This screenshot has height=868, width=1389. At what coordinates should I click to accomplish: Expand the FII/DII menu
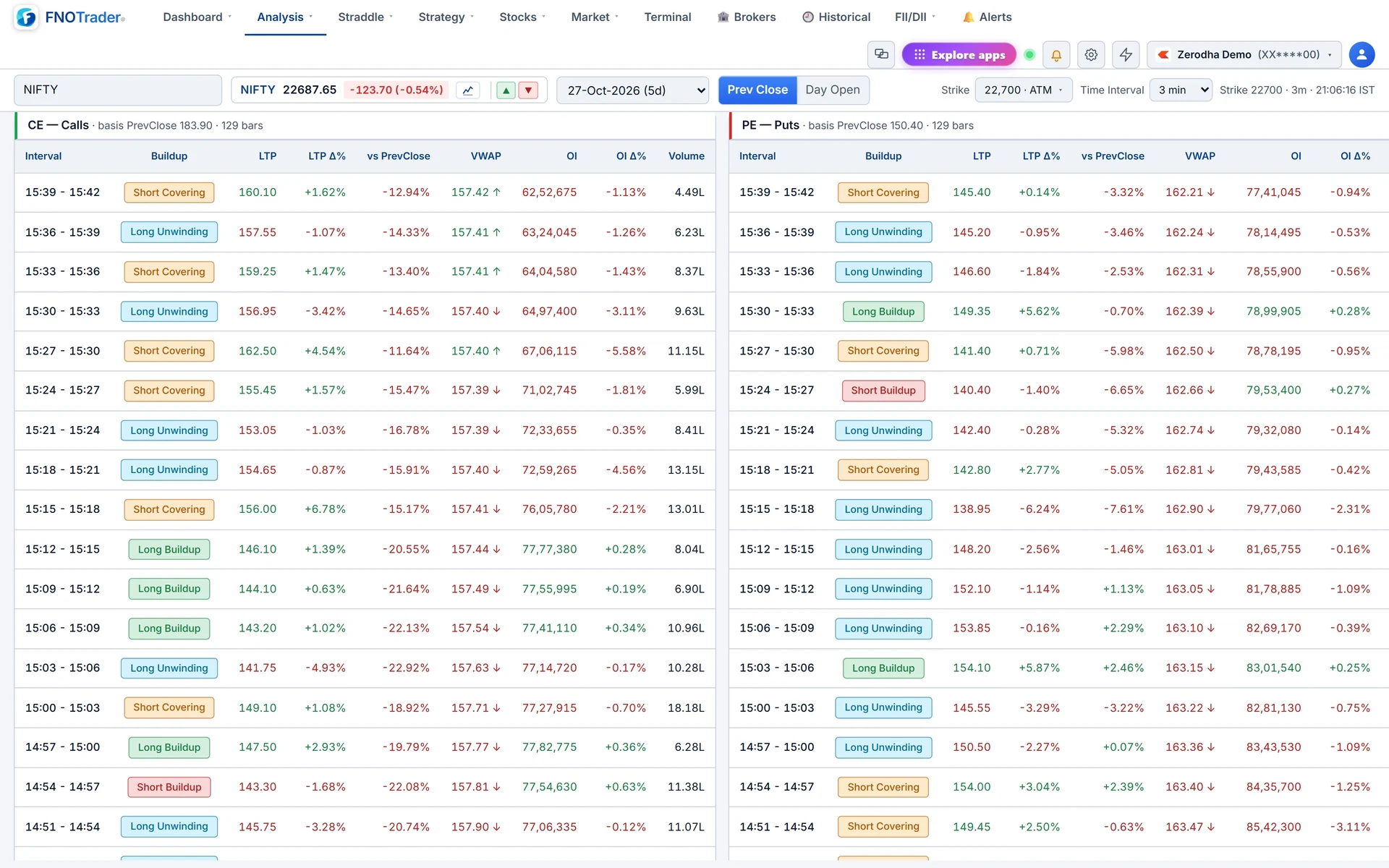click(915, 17)
